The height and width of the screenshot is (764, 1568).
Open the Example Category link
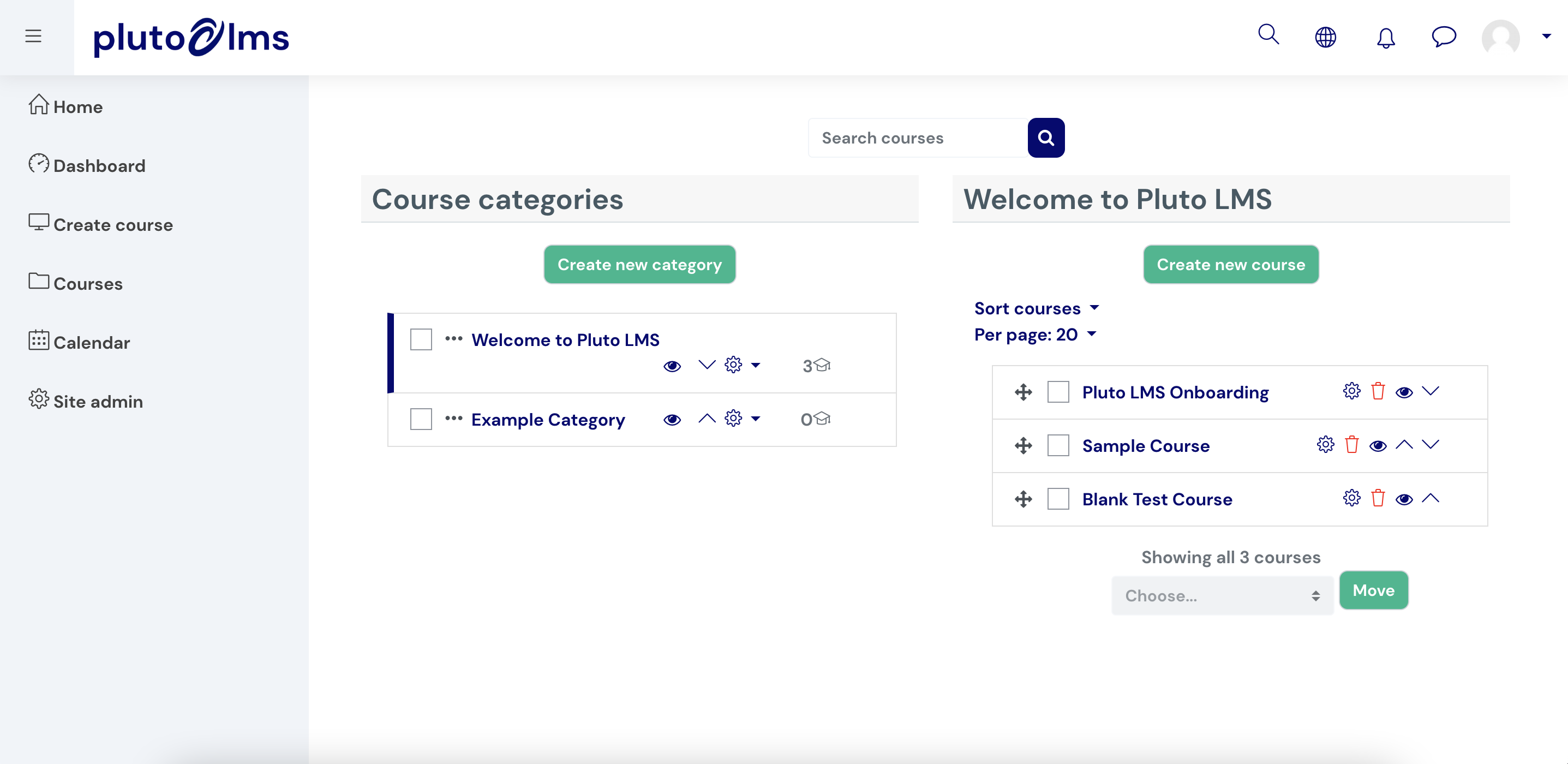(548, 420)
